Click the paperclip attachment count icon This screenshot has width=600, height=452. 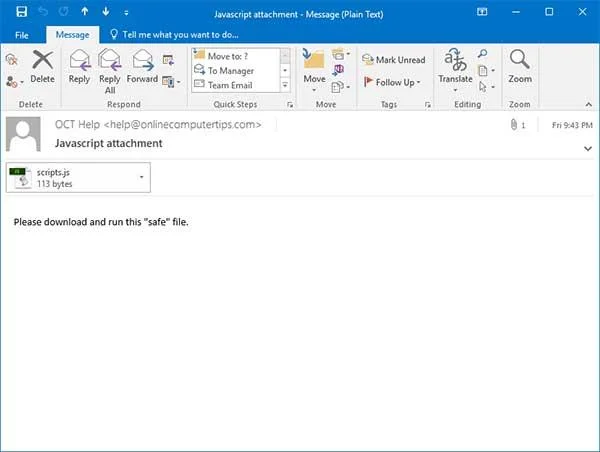point(517,125)
